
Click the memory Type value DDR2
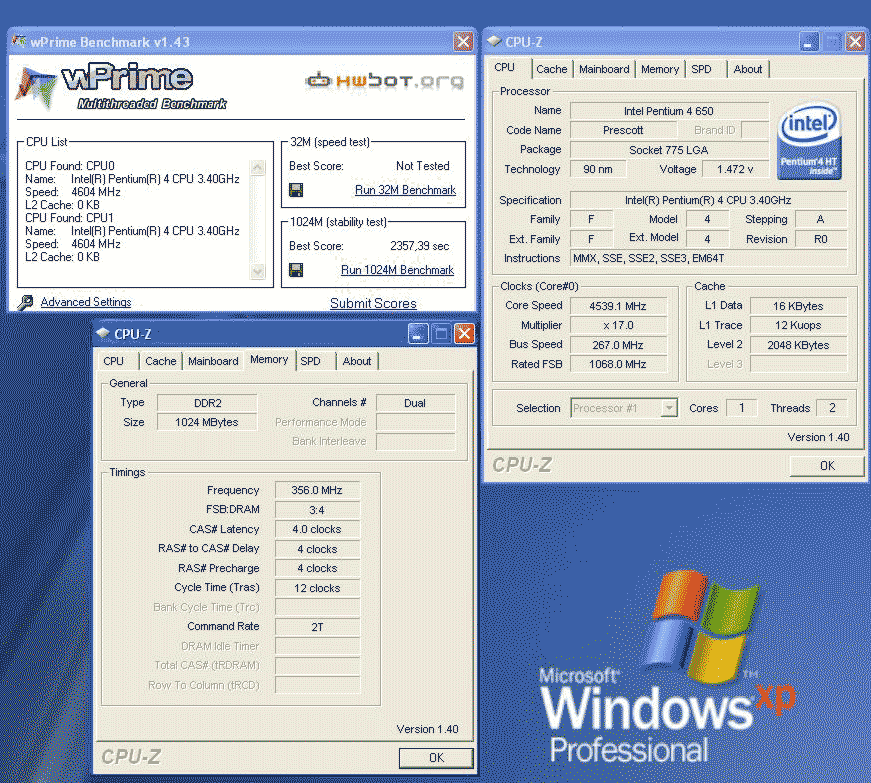(x=207, y=403)
